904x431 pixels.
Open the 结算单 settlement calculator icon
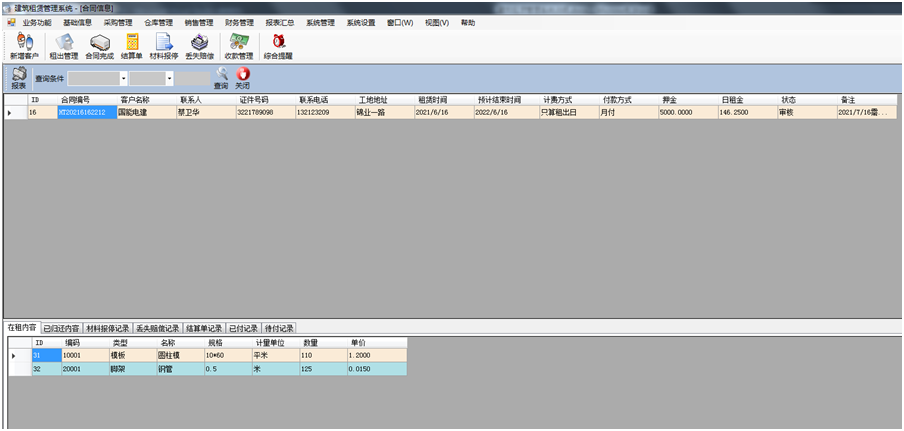(131, 45)
